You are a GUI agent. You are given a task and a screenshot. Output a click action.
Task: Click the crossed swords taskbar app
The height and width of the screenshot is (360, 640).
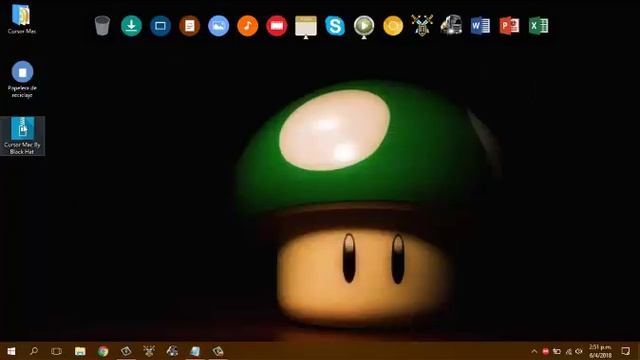coord(149,351)
